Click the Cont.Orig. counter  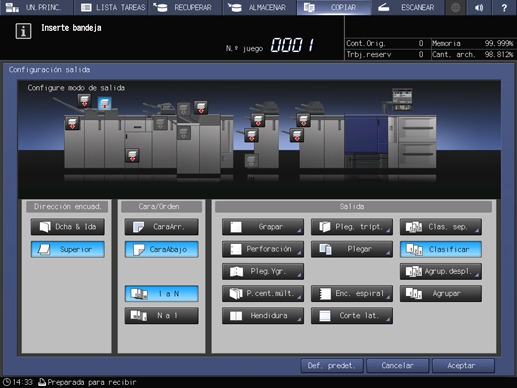385,43
